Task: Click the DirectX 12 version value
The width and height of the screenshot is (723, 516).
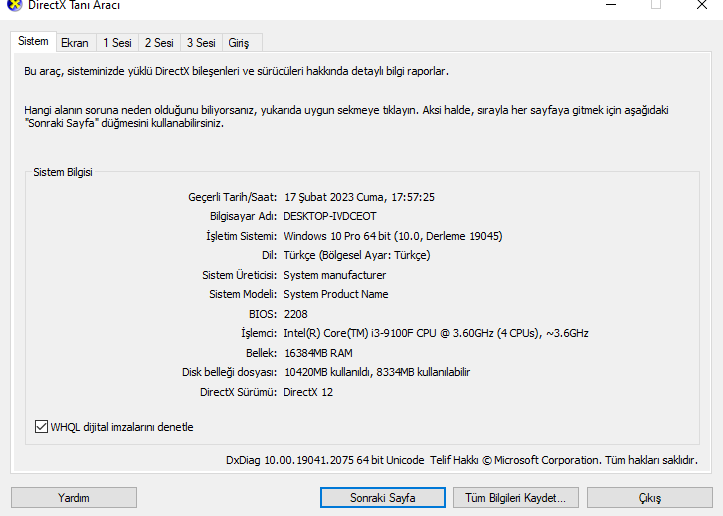Action: click(308, 392)
